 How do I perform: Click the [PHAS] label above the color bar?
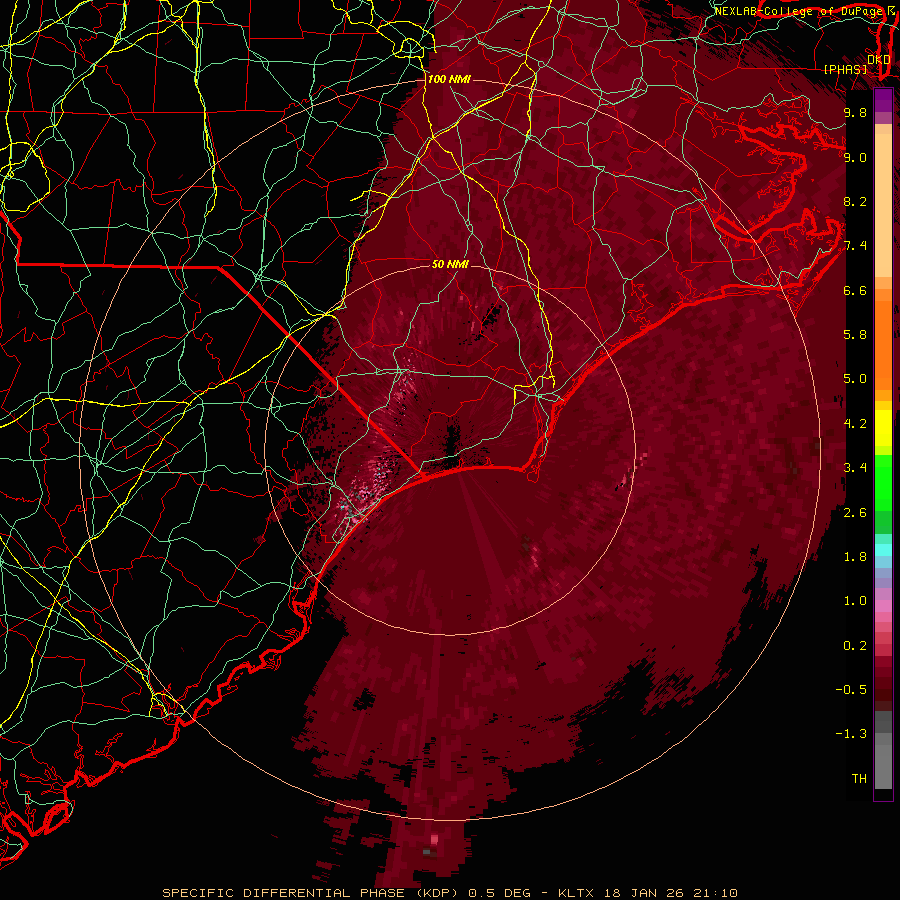[x=845, y=69]
